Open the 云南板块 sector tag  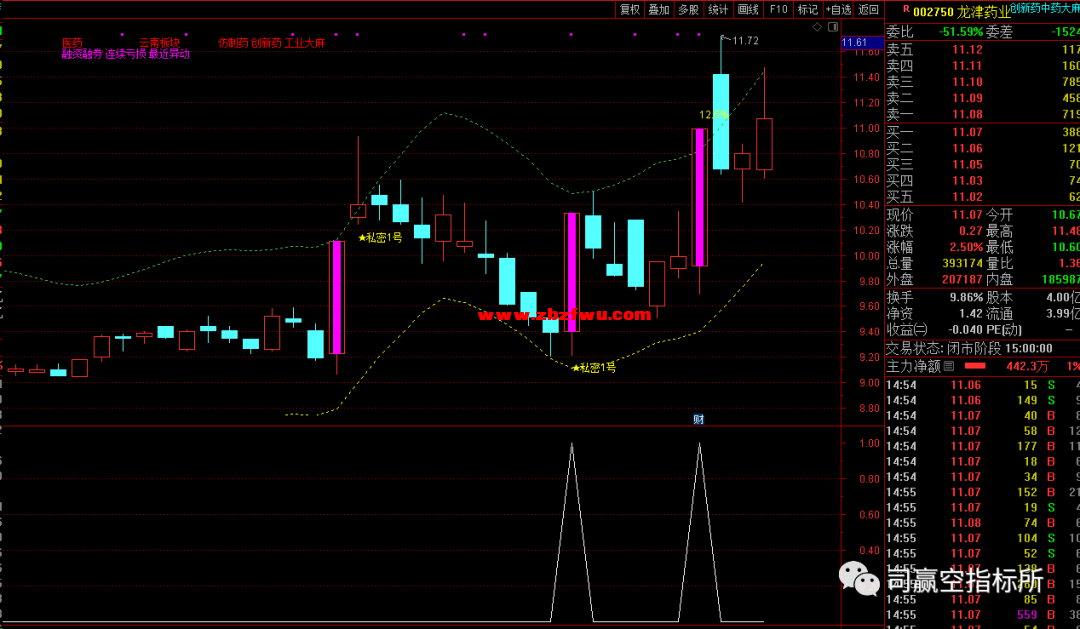tap(160, 43)
